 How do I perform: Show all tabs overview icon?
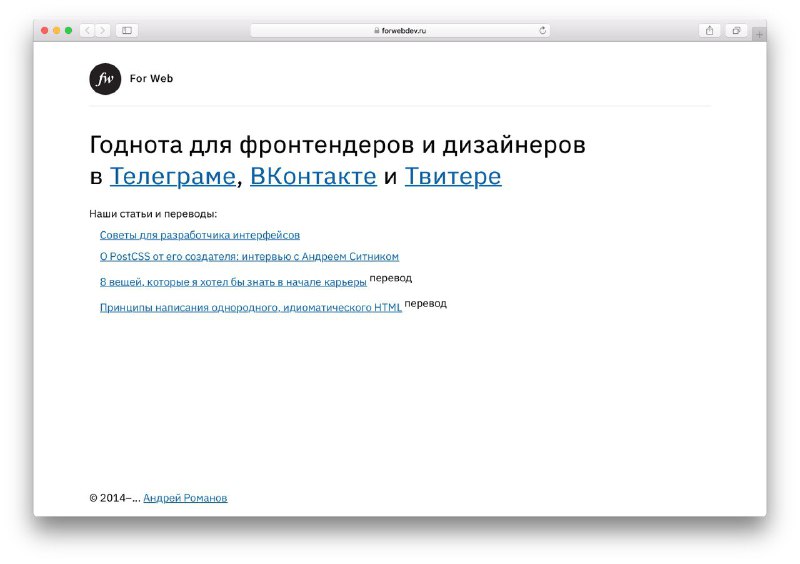point(736,31)
